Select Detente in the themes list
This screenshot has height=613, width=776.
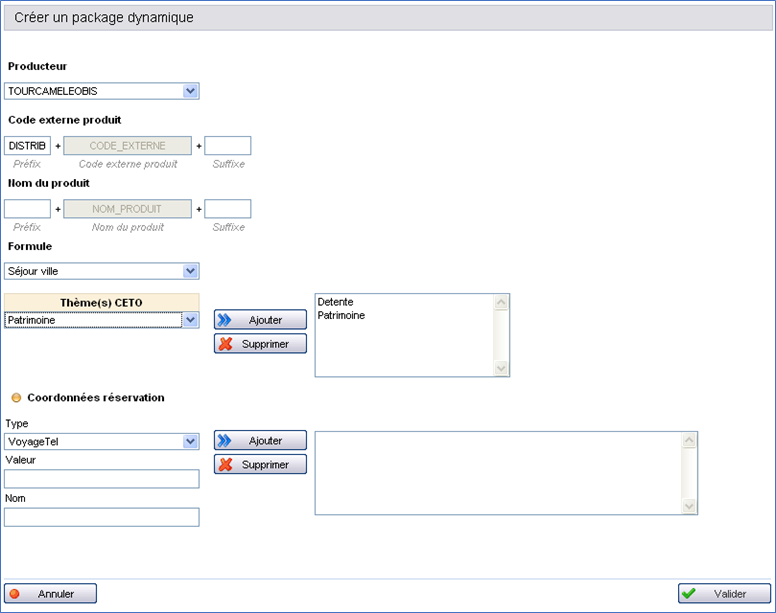coord(336,302)
